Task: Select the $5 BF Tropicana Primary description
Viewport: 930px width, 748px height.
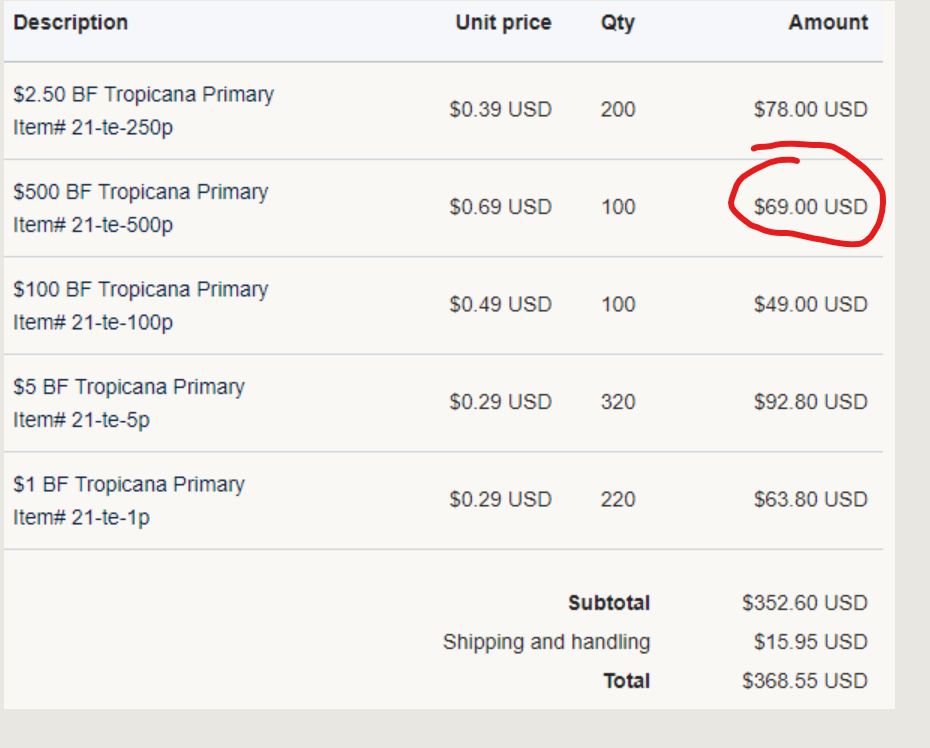Action: pos(129,386)
